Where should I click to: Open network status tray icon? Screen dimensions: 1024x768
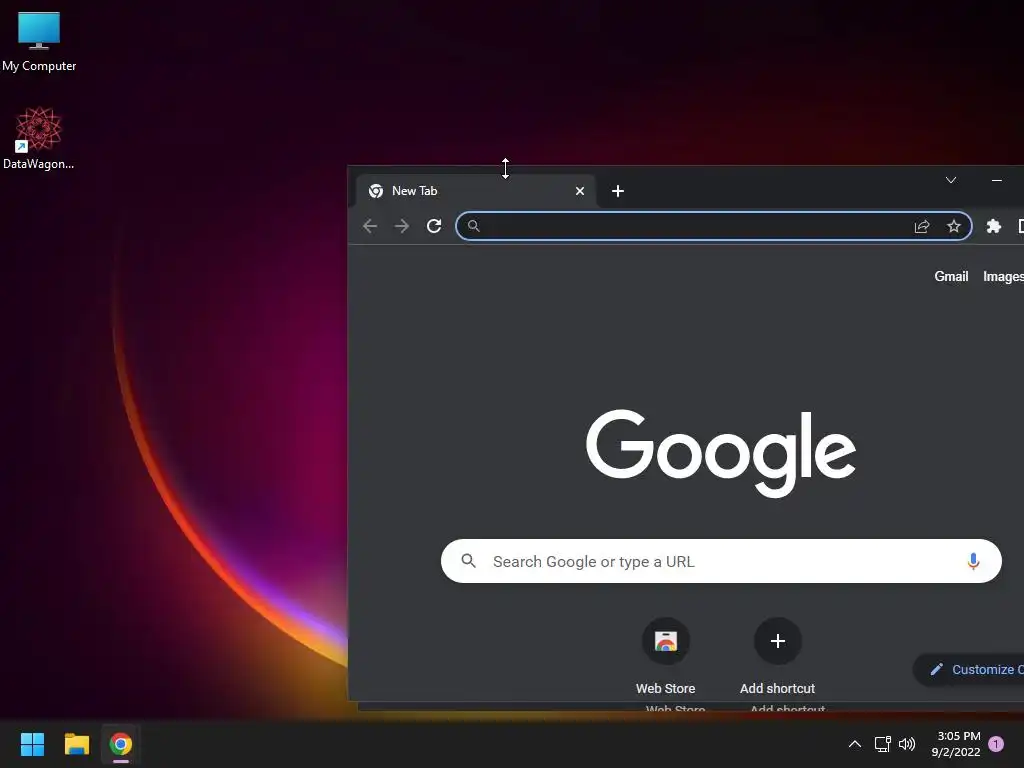coord(882,744)
